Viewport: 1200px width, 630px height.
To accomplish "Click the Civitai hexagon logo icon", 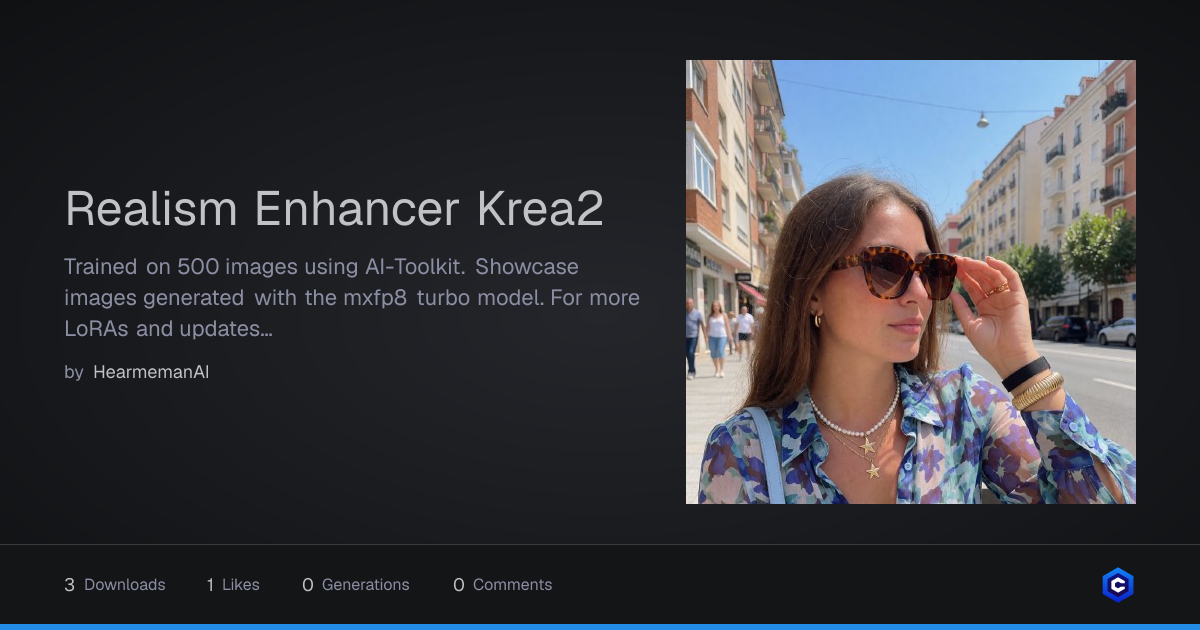I will click(x=1117, y=585).
